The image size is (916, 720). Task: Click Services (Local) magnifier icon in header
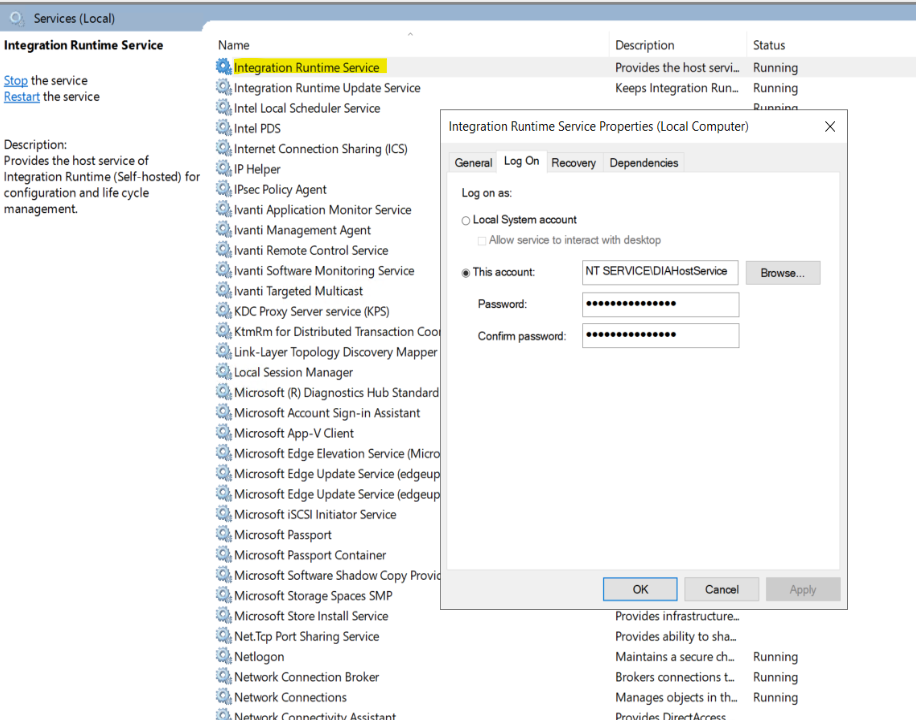(x=17, y=18)
